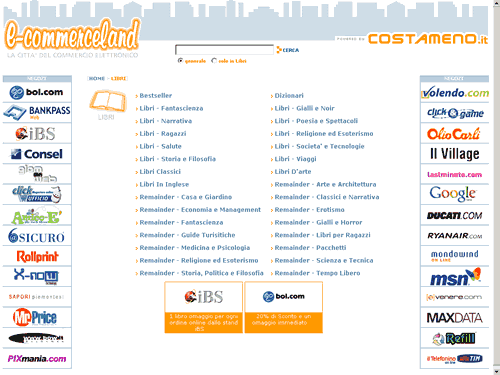Open Libri - Storia e Filosofia link
The height and width of the screenshot is (375, 500).
tap(178, 159)
